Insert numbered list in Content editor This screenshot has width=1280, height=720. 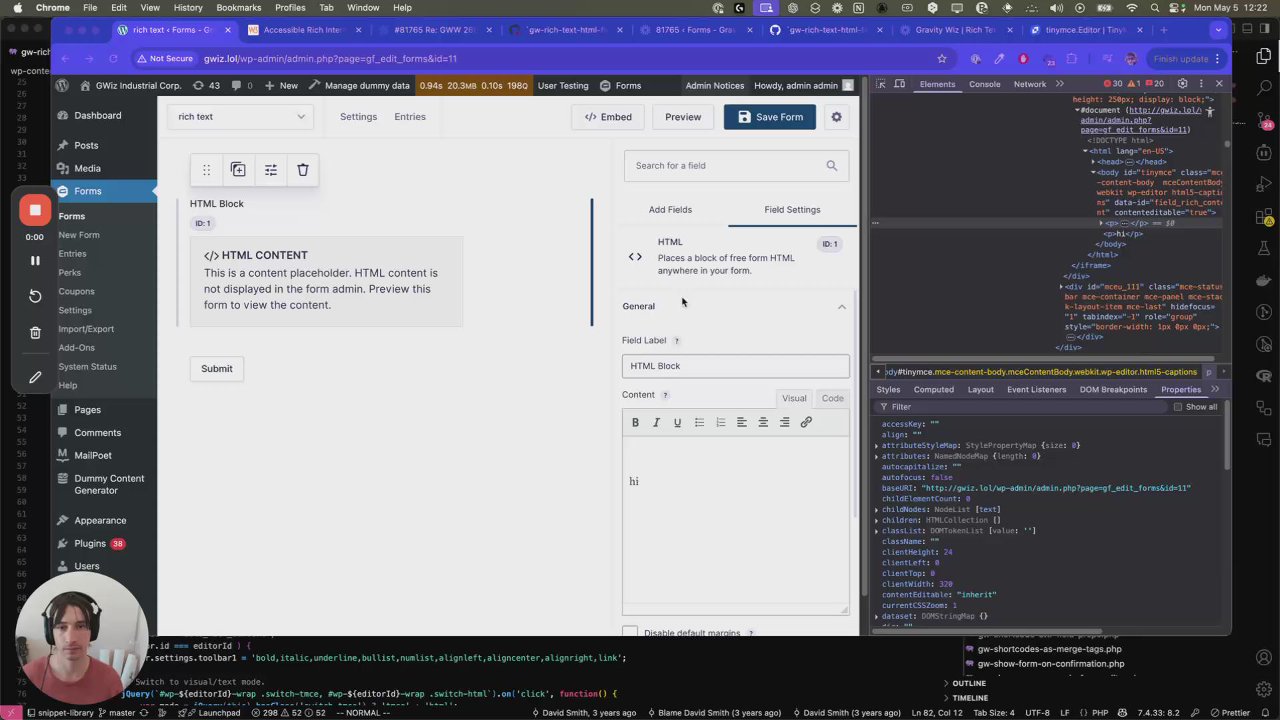(720, 423)
